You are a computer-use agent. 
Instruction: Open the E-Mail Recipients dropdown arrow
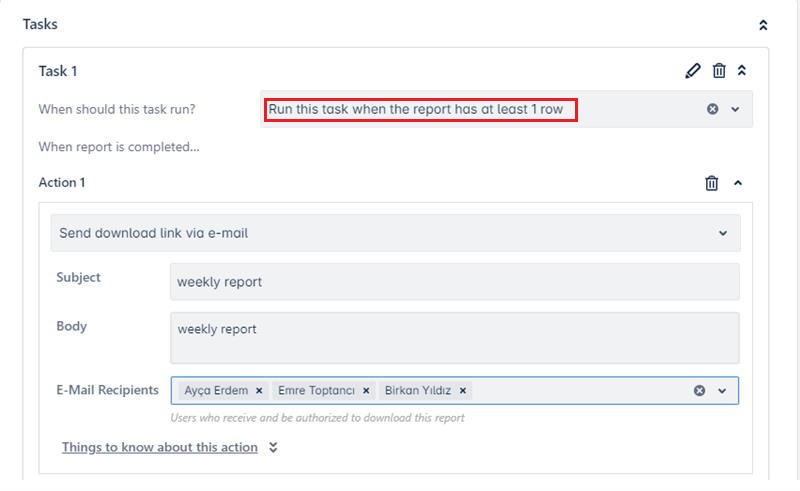pyautogui.click(x=722, y=391)
